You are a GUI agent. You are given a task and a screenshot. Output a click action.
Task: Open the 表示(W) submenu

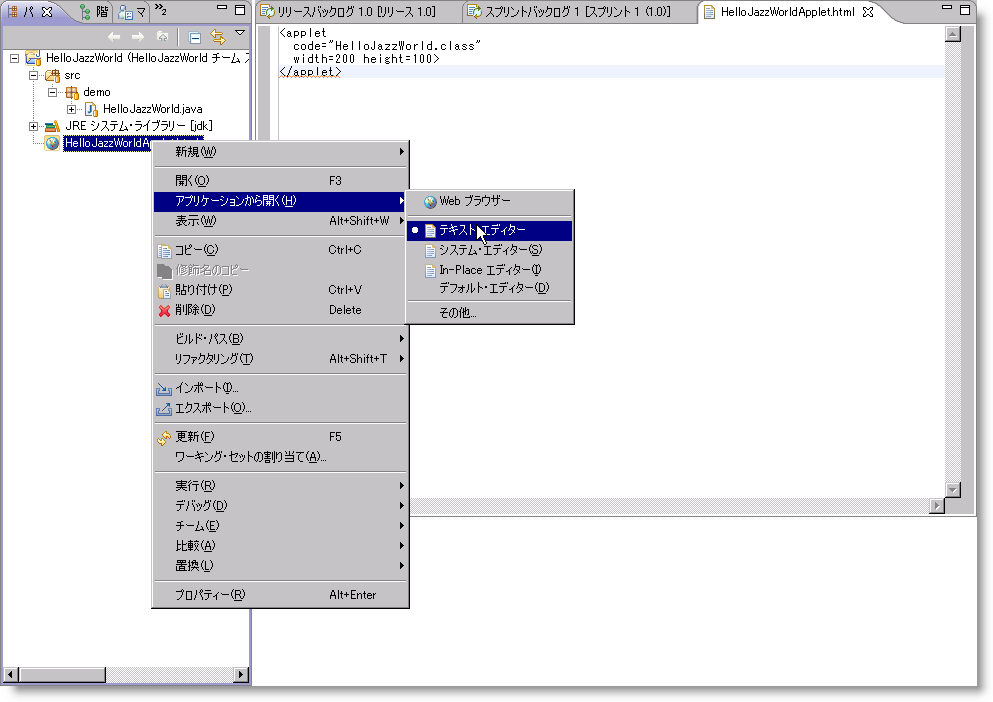click(x=281, y=221)
